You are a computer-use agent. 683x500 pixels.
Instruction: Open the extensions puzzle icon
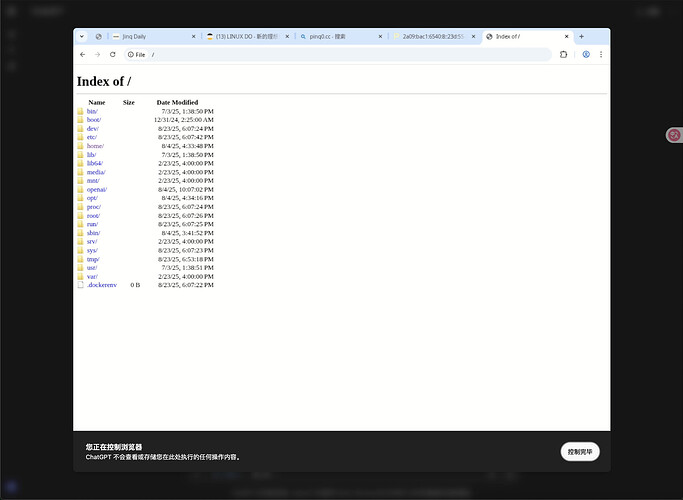(x=564, y=54)
